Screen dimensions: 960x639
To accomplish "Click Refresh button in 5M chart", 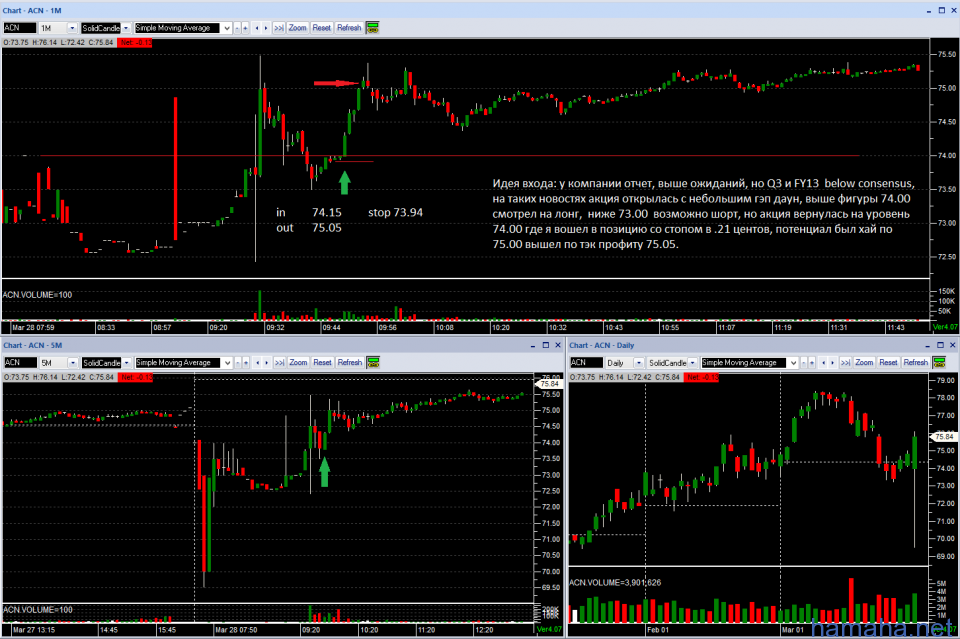I will tap(350, 362).
